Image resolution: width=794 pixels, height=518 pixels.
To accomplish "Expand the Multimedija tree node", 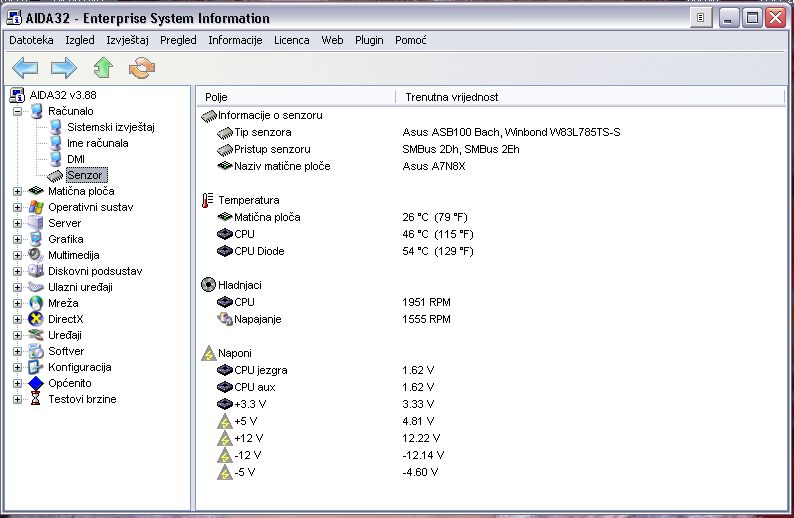I will point(17,255).
